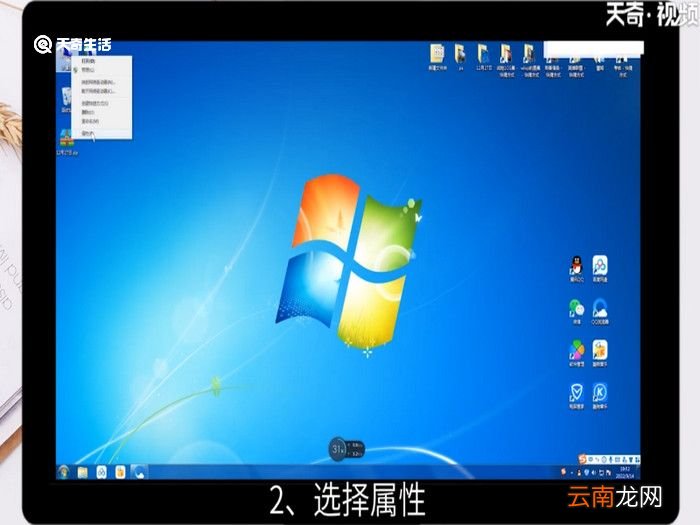
Task: Select the Kugou Music K shortcut
Action: (600, 396)
